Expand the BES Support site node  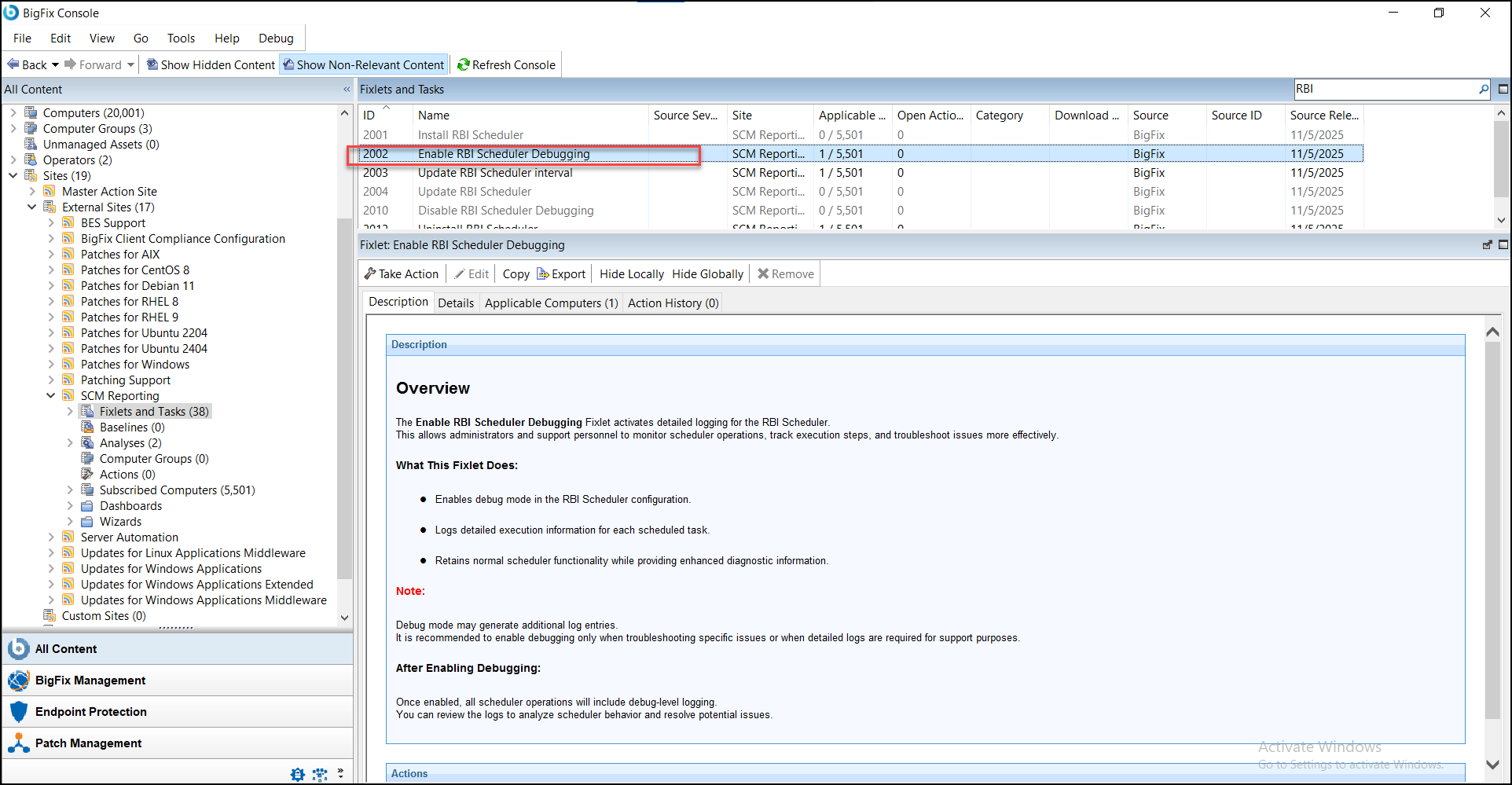pyautogui.click(x=52, y=222)
